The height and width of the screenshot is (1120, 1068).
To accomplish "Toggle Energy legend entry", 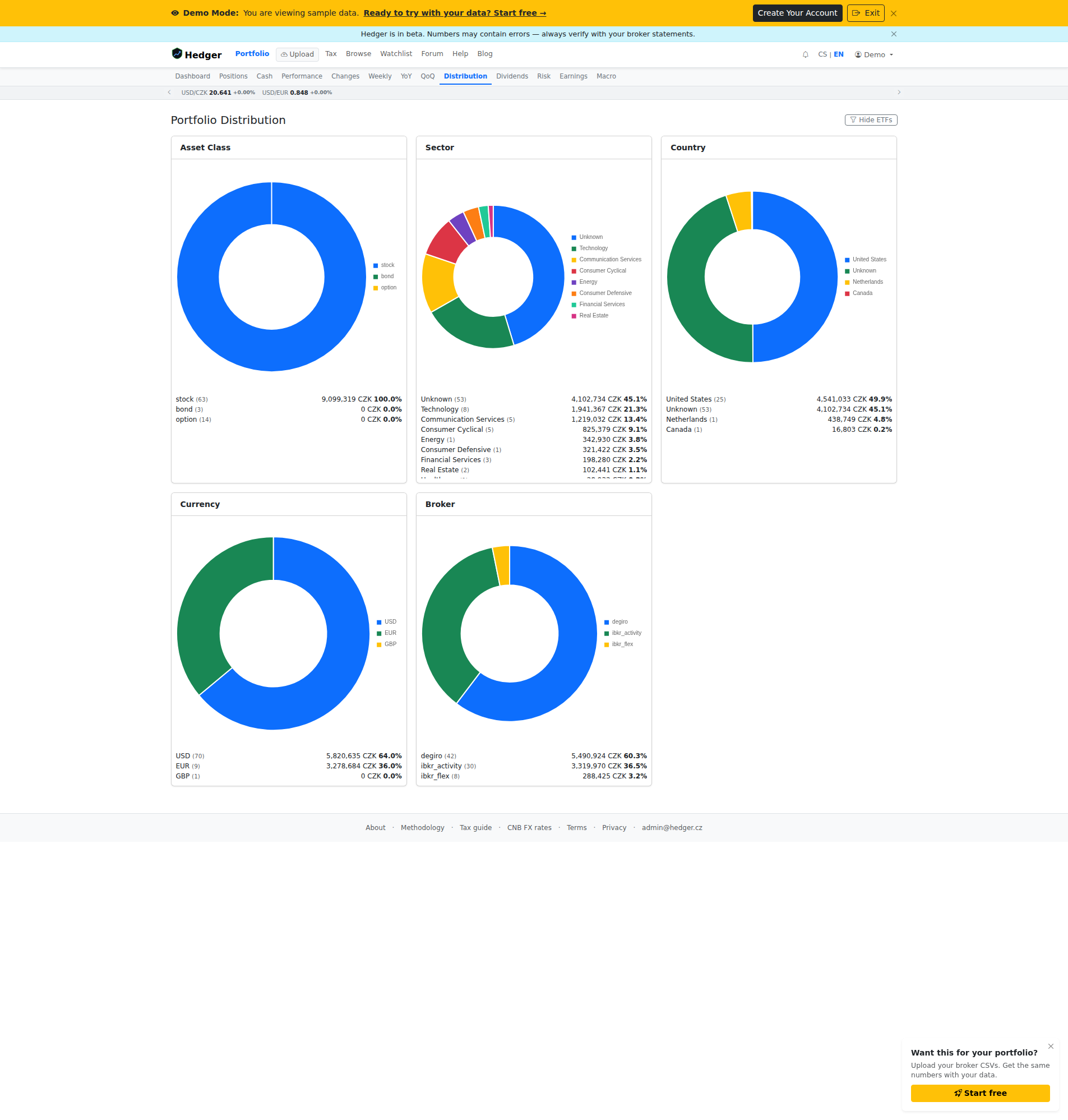I will point(585,282).
